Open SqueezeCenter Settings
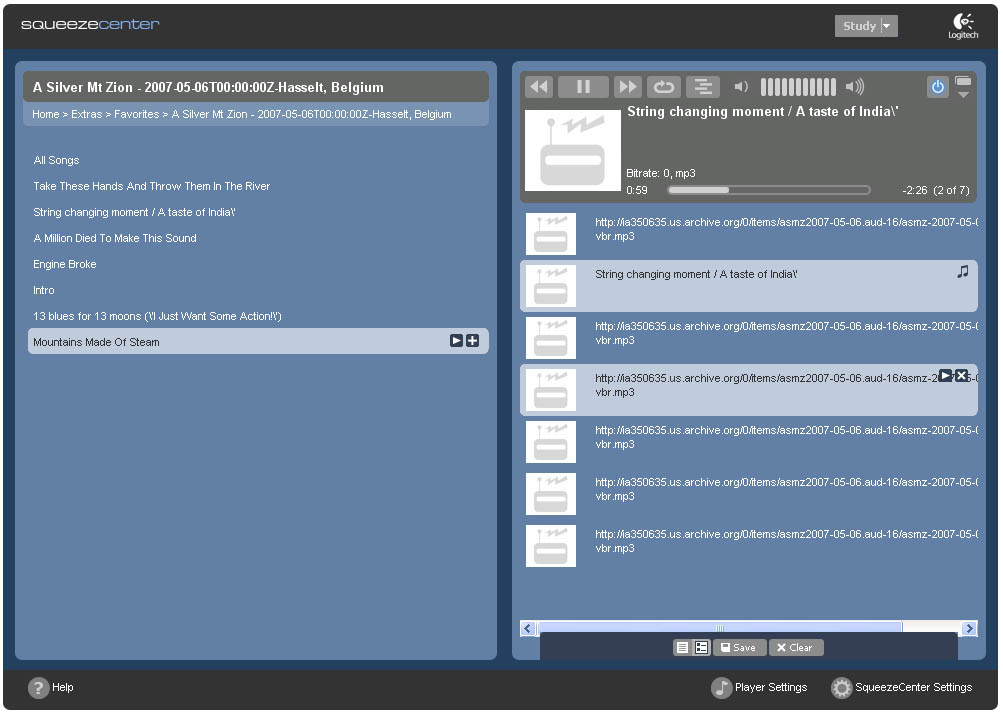Image resolution: width=1003 pixels, height=713 pixels. tap(902, 687)
